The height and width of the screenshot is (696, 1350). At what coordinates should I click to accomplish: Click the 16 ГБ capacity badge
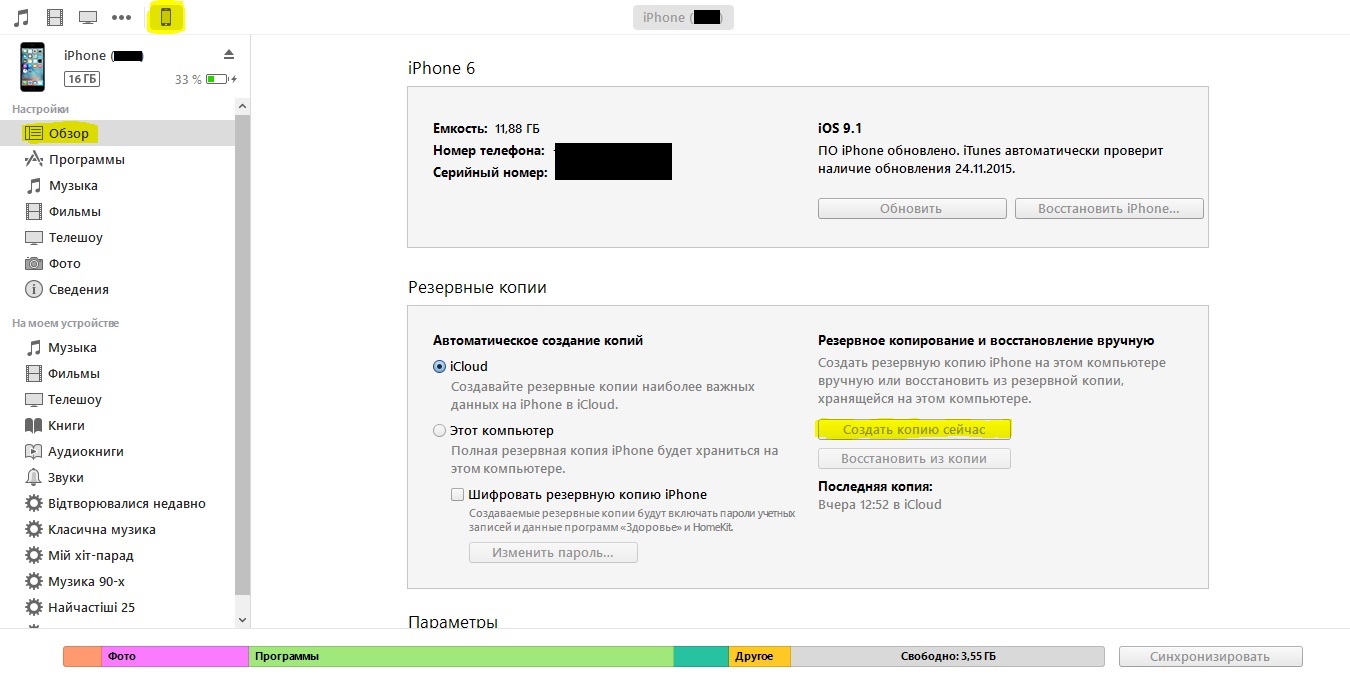point(82,79)
